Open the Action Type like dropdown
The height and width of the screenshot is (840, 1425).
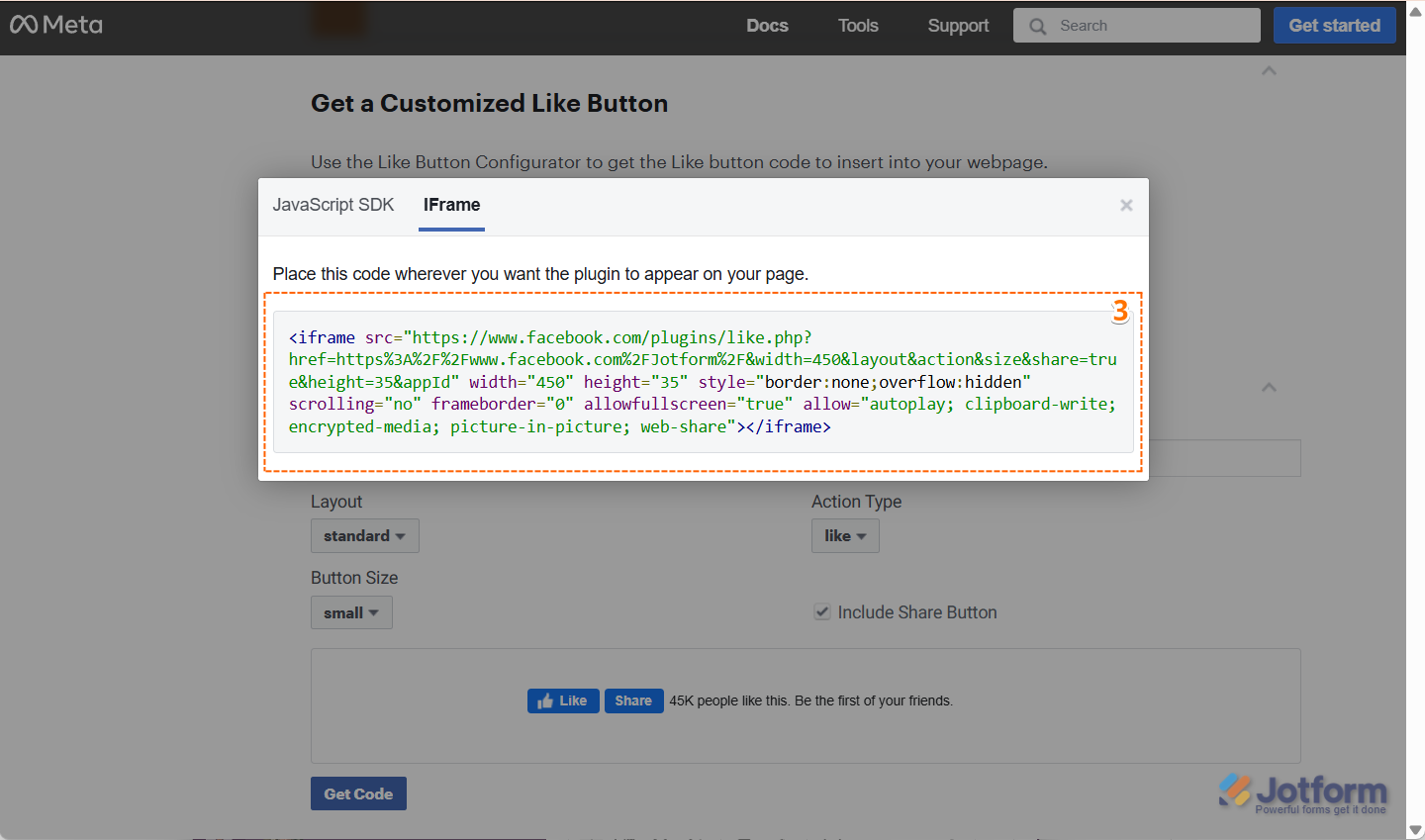coord(845,536)
